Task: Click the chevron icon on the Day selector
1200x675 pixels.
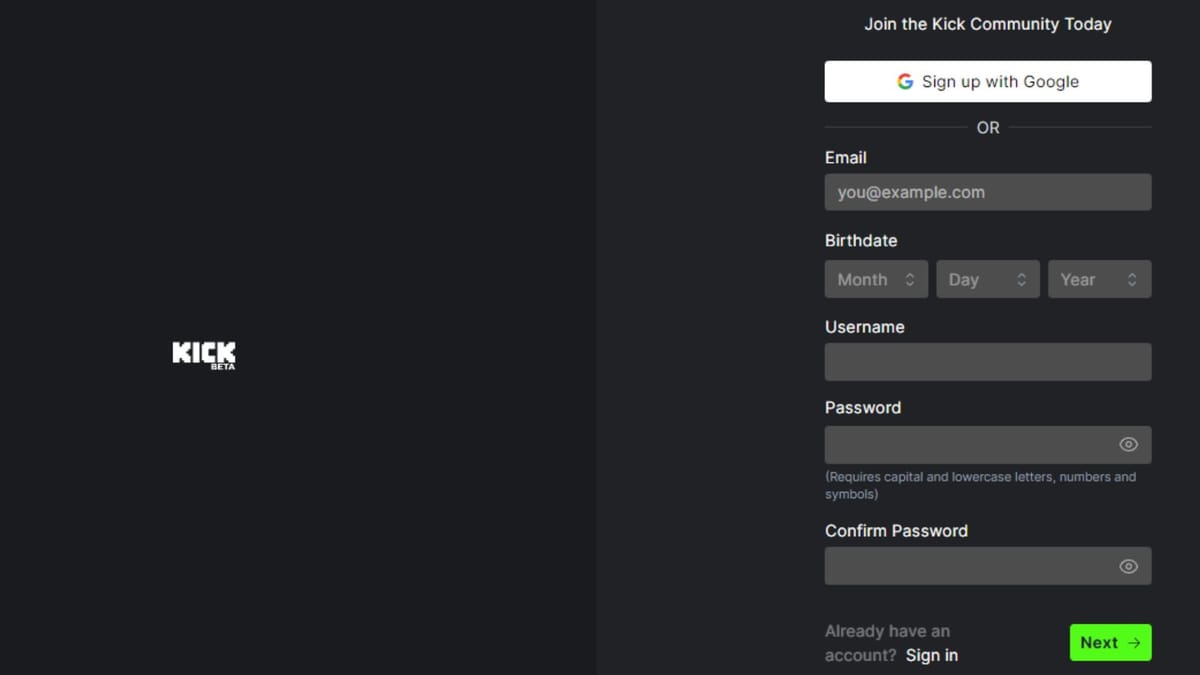Action: coord(1022,279)
